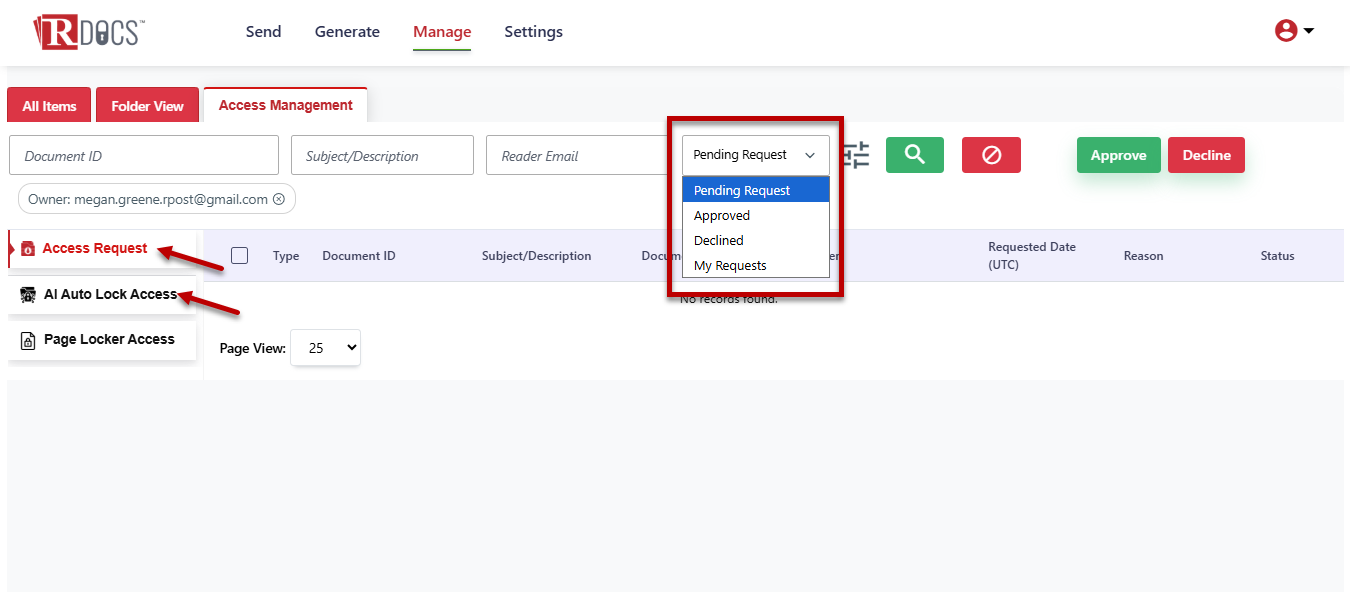The image size is (1350, 592).
Task: Open the Page View count dropdown
Action: point(325,348)
